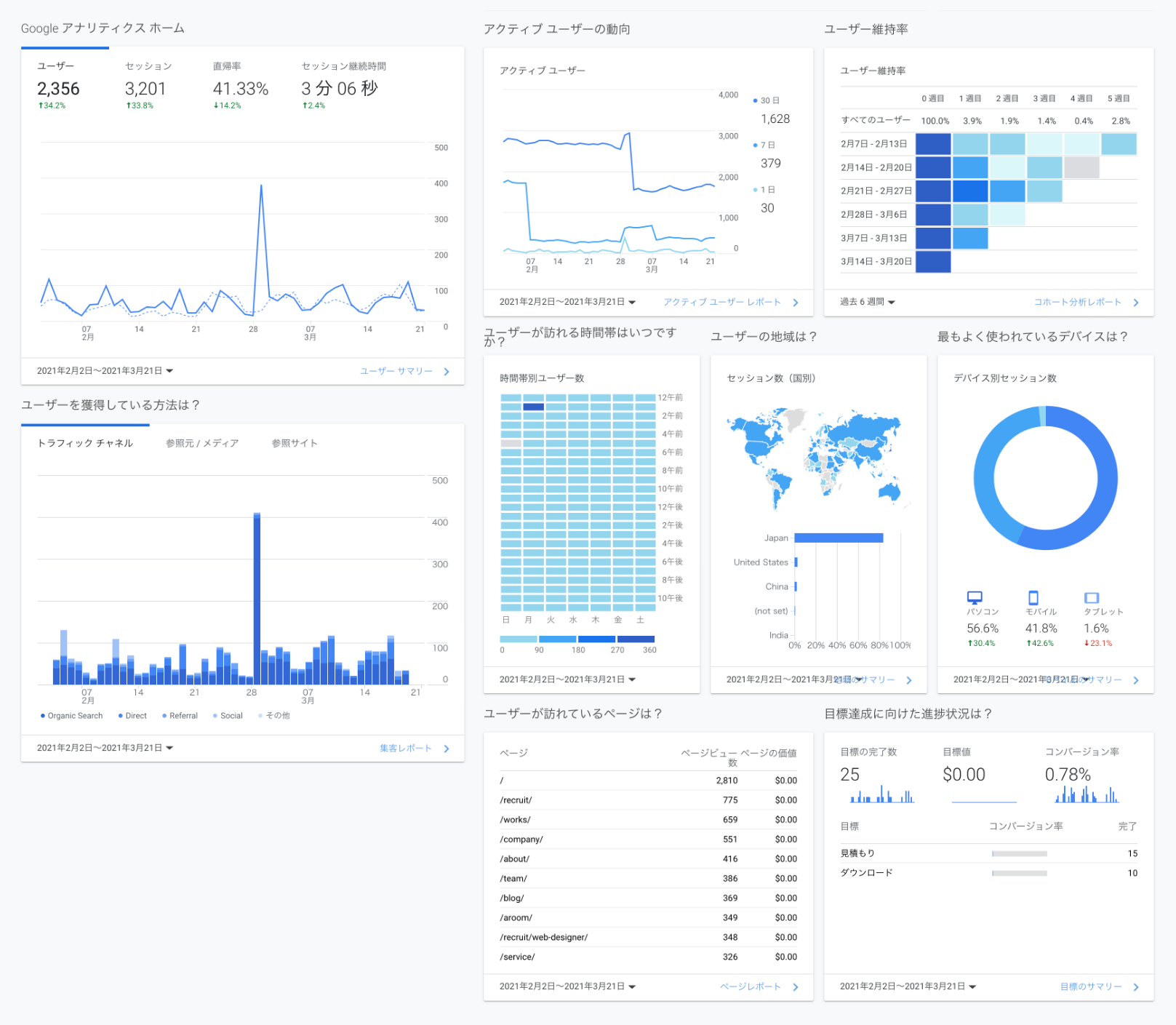
Task: Click the arrow next to ユーザー サマリー
Action: pos(447,372)
